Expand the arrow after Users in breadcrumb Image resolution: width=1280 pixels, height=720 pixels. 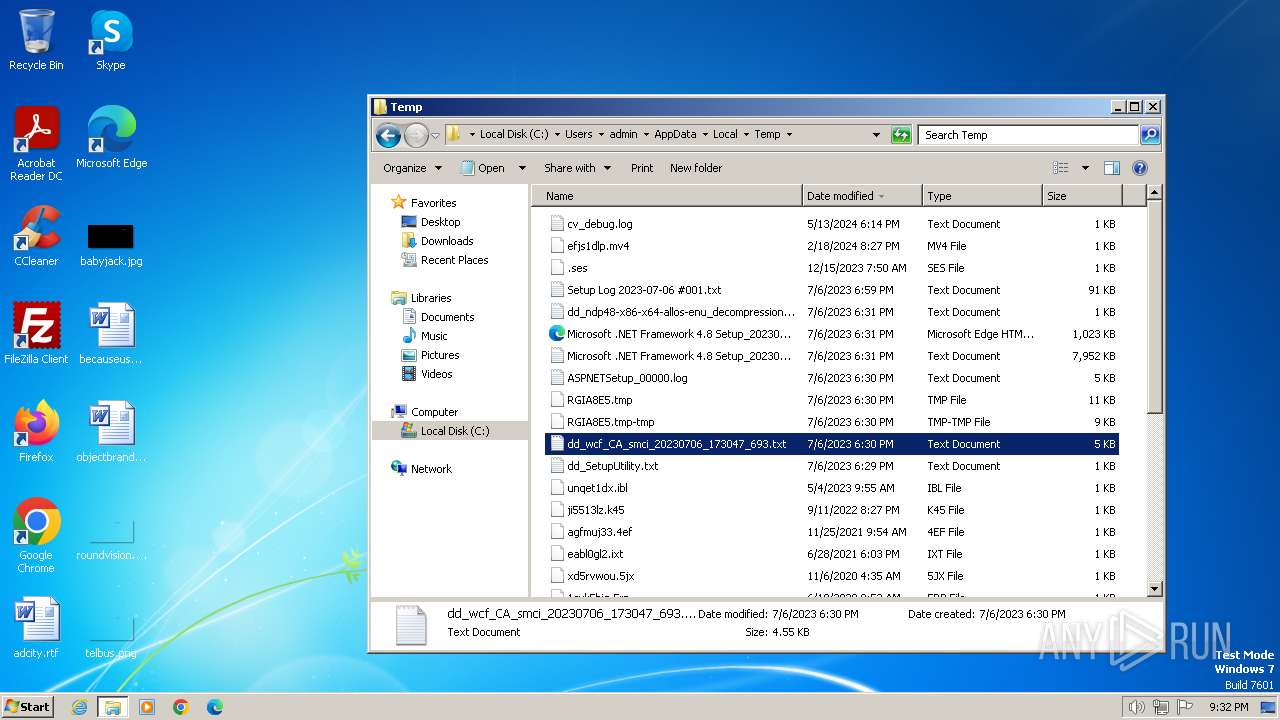pos(601,135)
